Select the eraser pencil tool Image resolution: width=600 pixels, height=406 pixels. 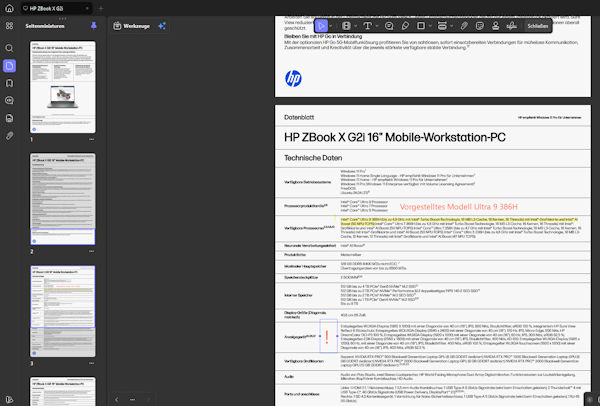tap(405, 26)
